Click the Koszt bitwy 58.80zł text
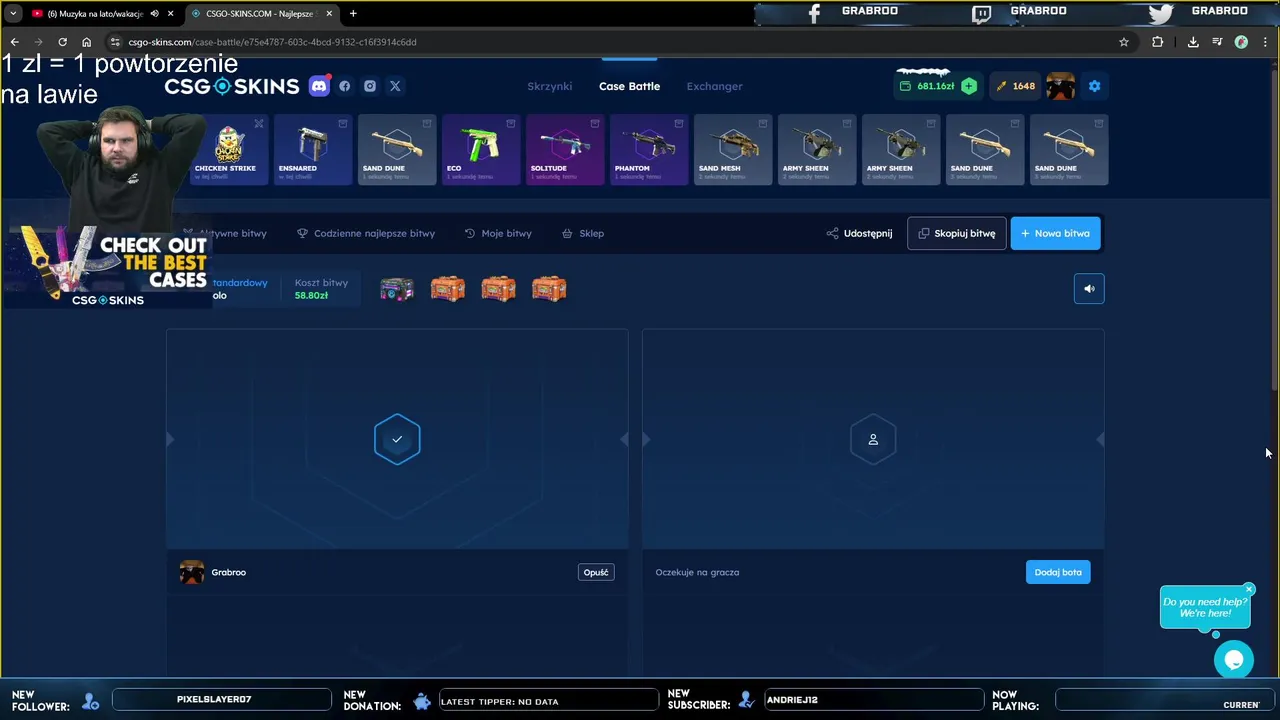Viewport: 1280px width, 720px height. click(321, 289)
